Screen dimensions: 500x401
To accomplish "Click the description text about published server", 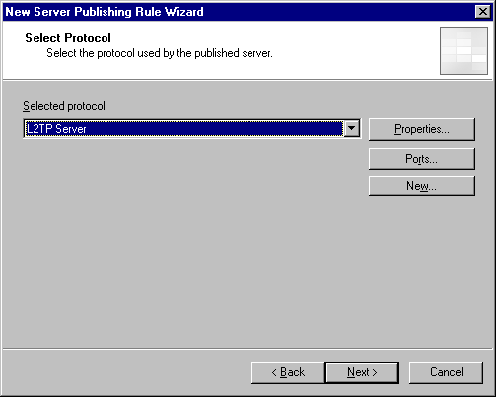I will [160, 54].
